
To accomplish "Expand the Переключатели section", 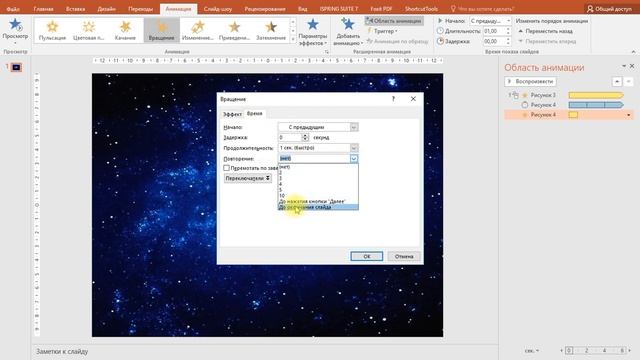I will point(247,178).
